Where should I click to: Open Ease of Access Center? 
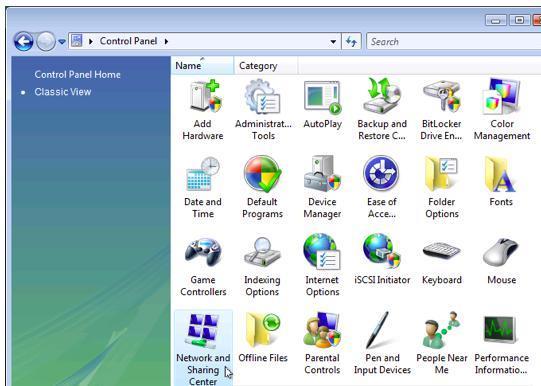(382, 187)
